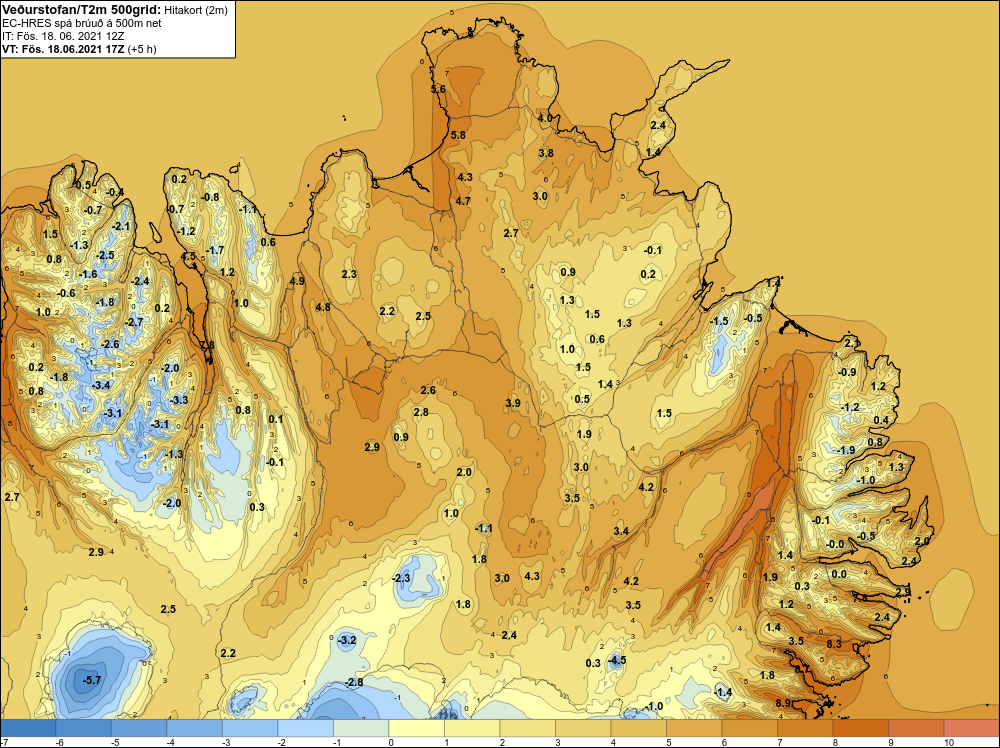Click the negative value '-2.6'
This screenshot has height=748, width=1000.
[x=110, y=344]
